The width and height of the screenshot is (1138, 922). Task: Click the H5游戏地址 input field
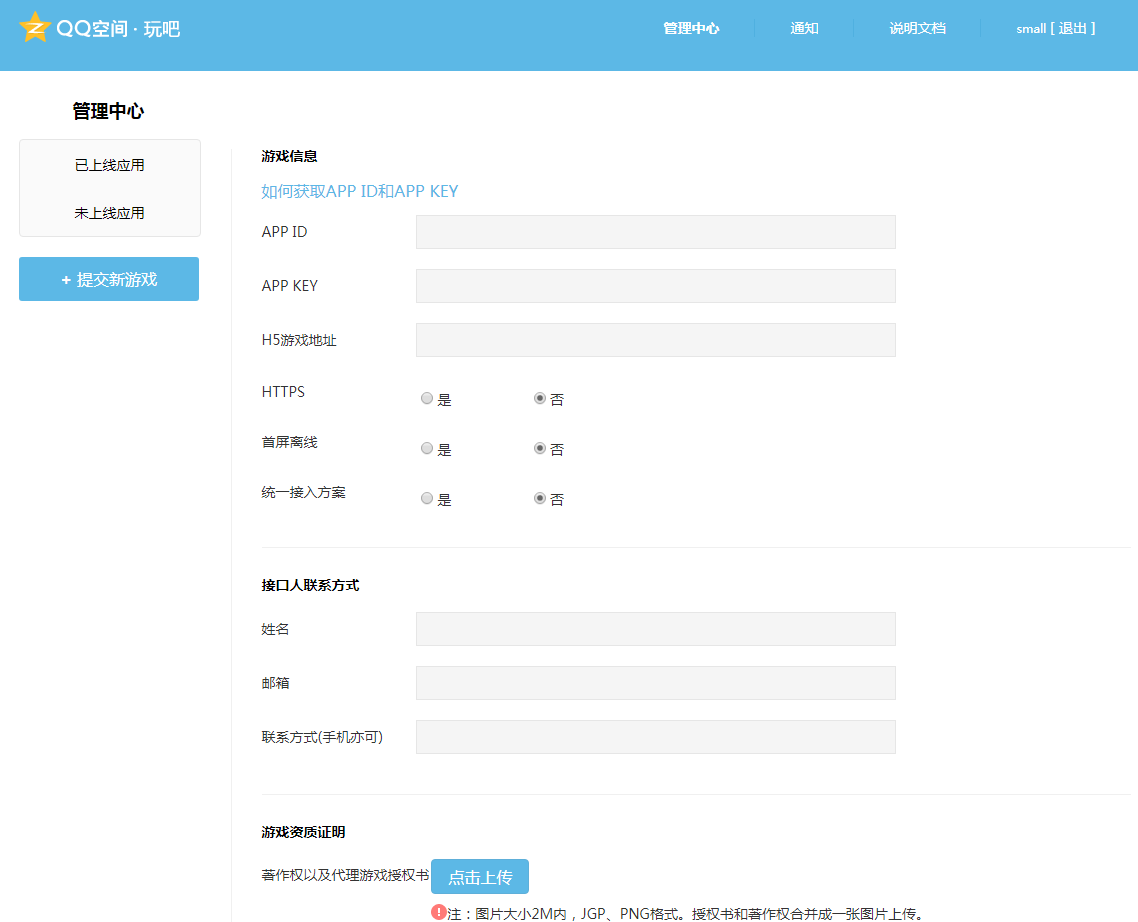tap(655, 339)
